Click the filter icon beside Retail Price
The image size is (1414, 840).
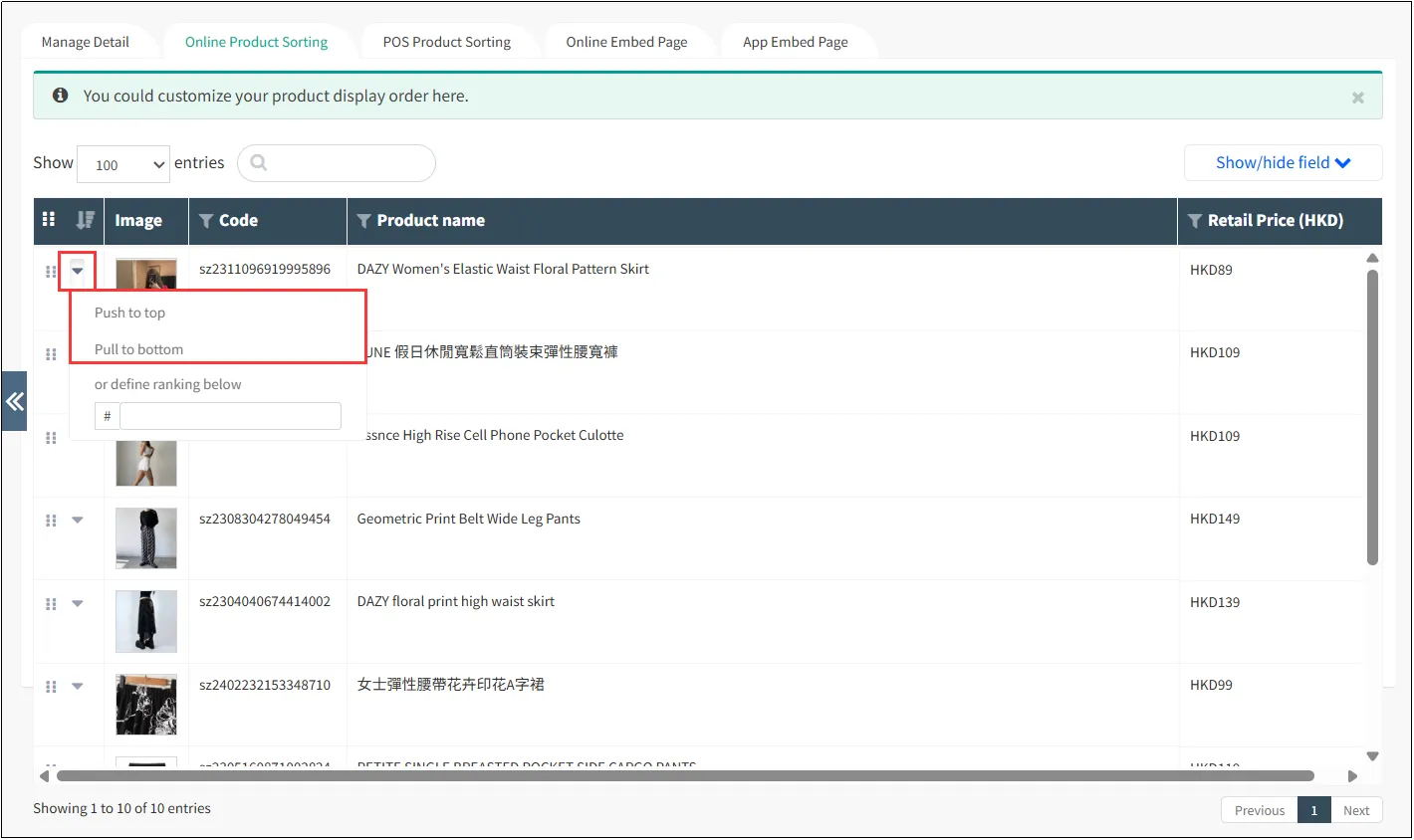[1195, 221]
